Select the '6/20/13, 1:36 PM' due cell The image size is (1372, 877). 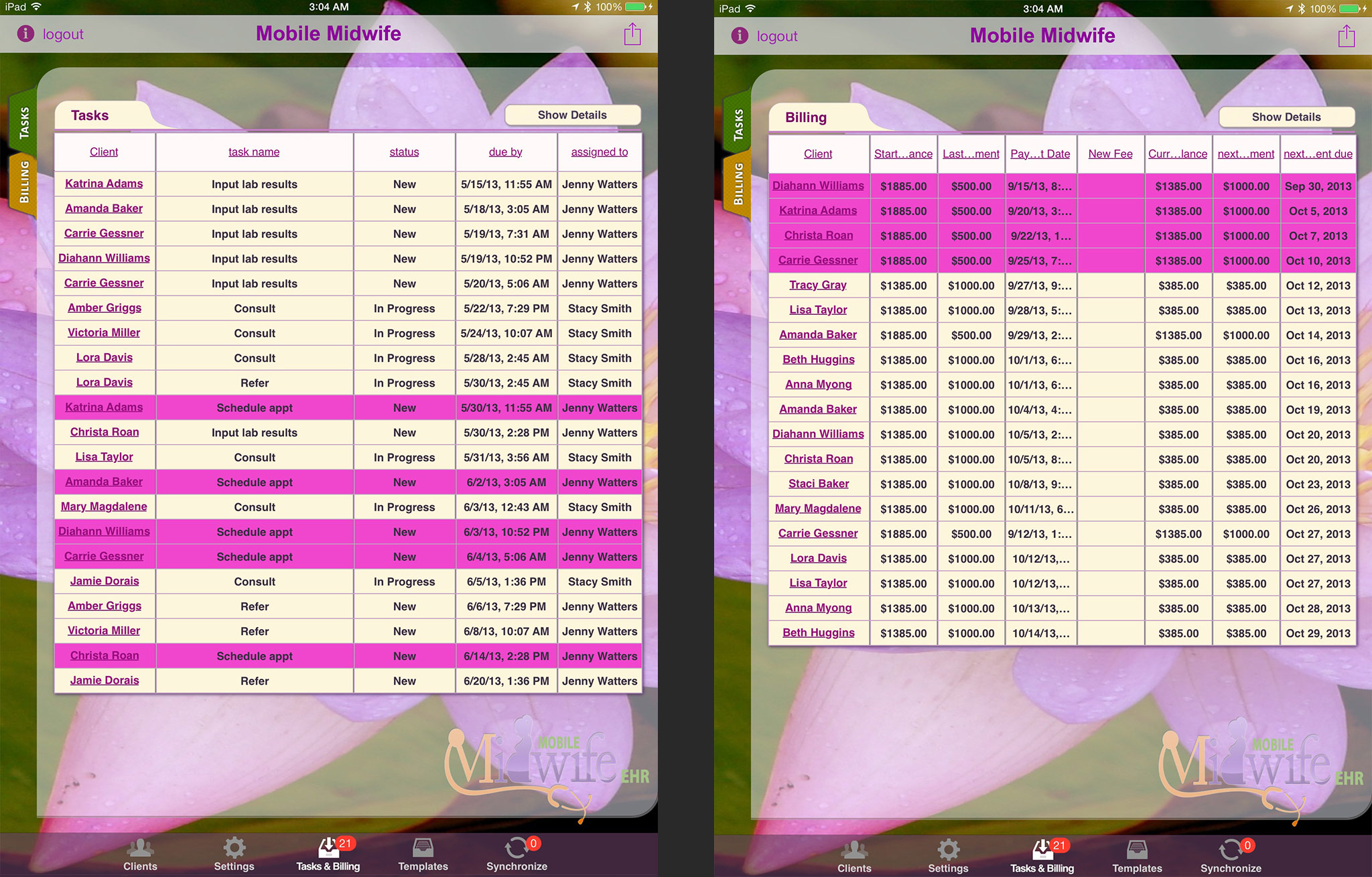click(506, 681)
